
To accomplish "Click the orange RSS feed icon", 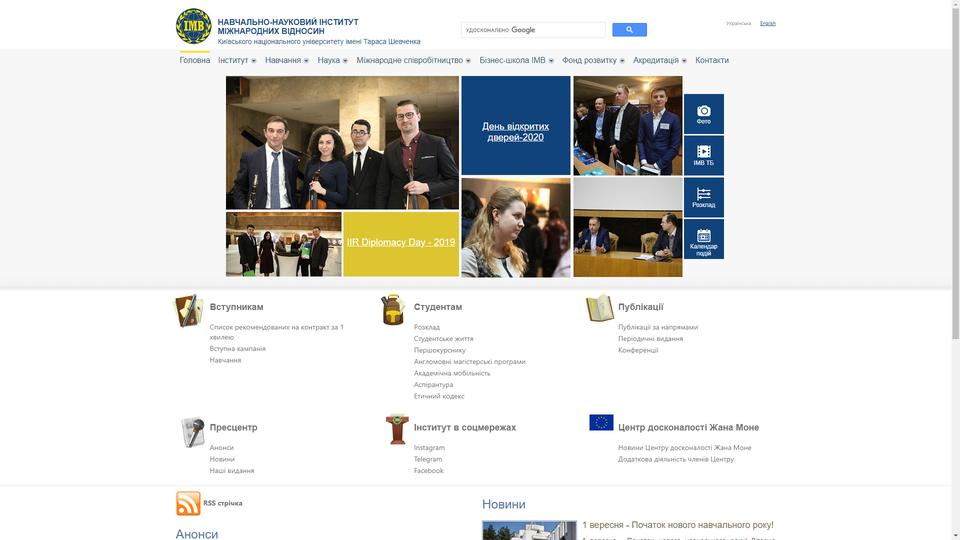I will (188, 503).
